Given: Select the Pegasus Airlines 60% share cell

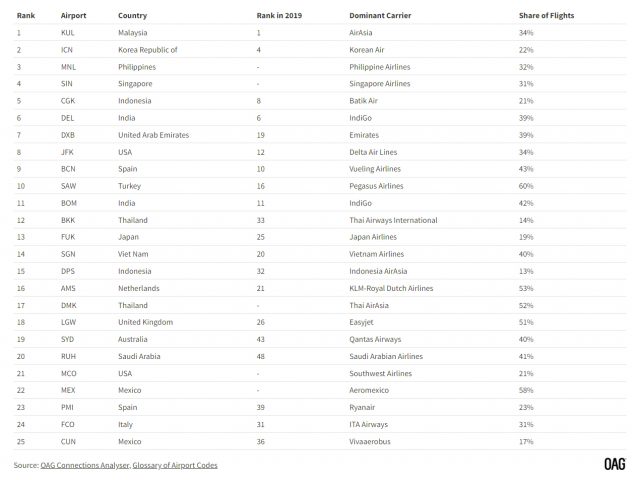Looking at the screenshot, I should [526, 186].
